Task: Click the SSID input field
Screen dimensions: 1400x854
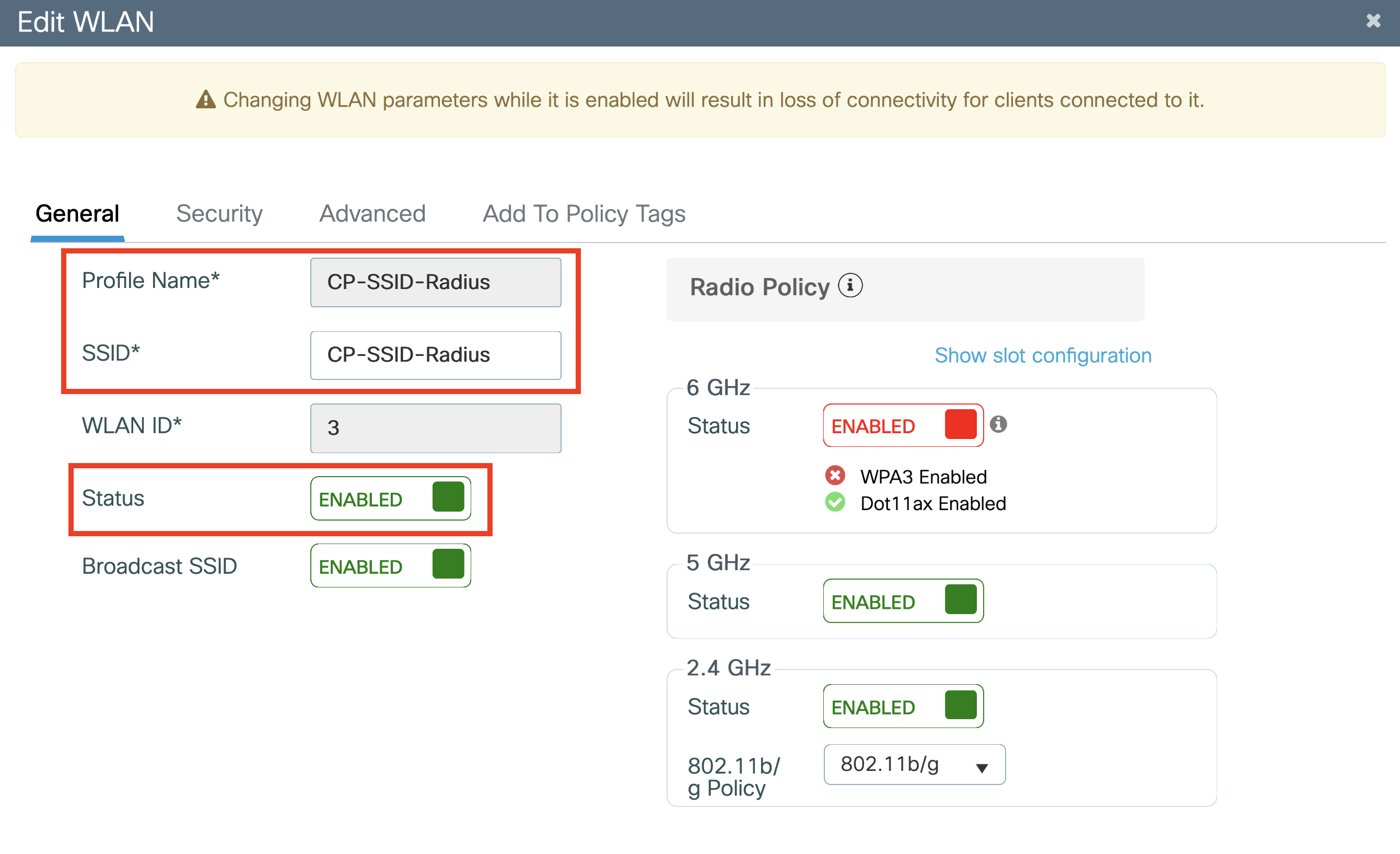Action: [435, 355]
